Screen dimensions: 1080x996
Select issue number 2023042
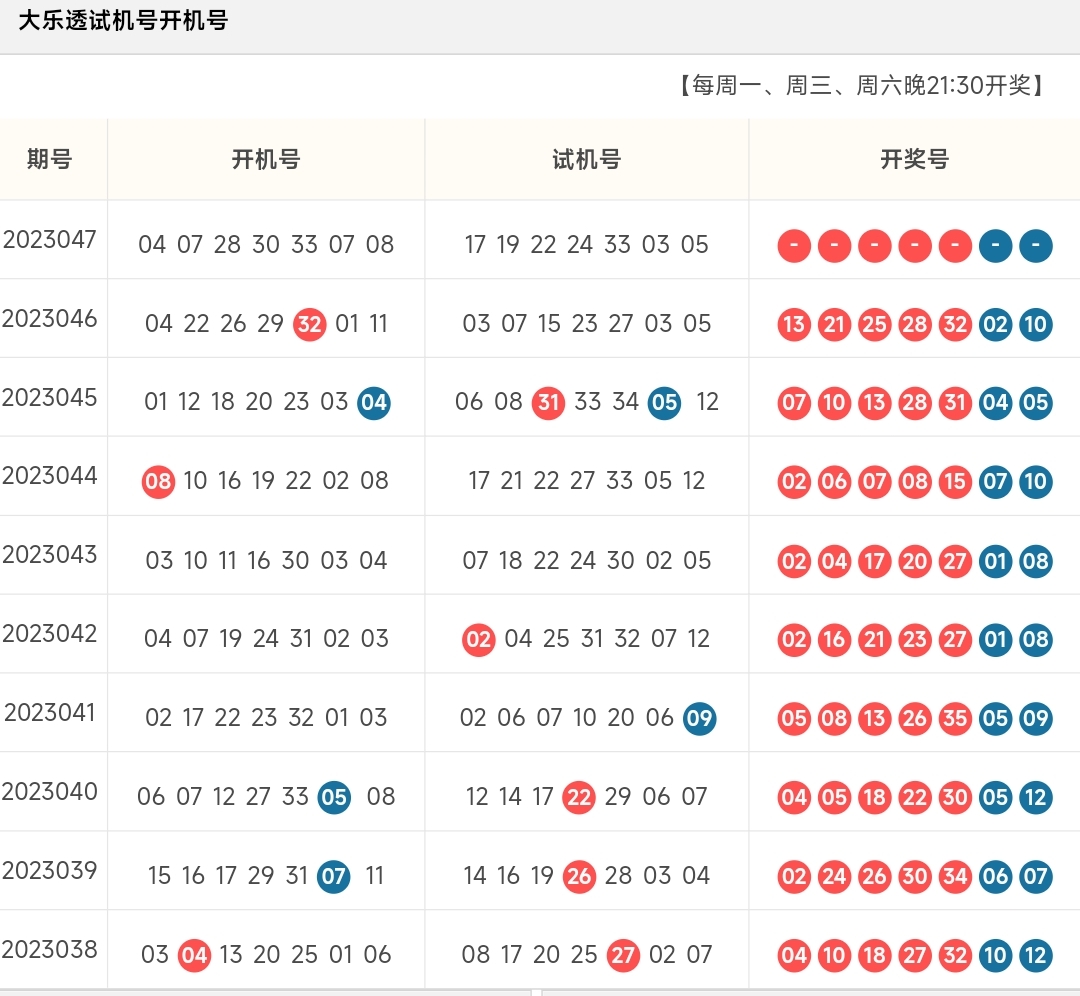(50, 634)
